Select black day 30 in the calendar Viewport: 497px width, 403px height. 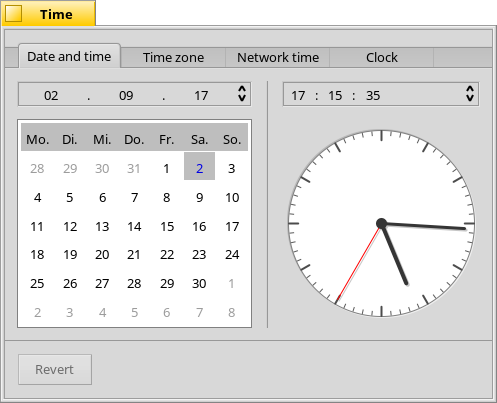tap(199, 284)
